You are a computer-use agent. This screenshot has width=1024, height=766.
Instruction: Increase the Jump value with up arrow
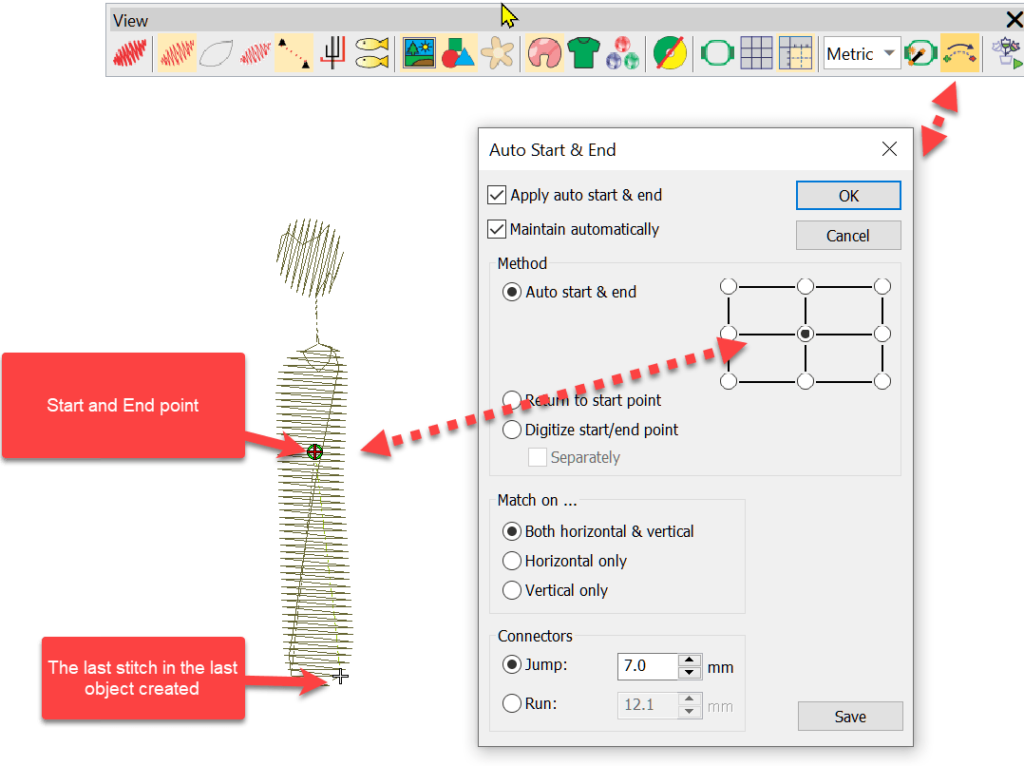click(688, 660)
